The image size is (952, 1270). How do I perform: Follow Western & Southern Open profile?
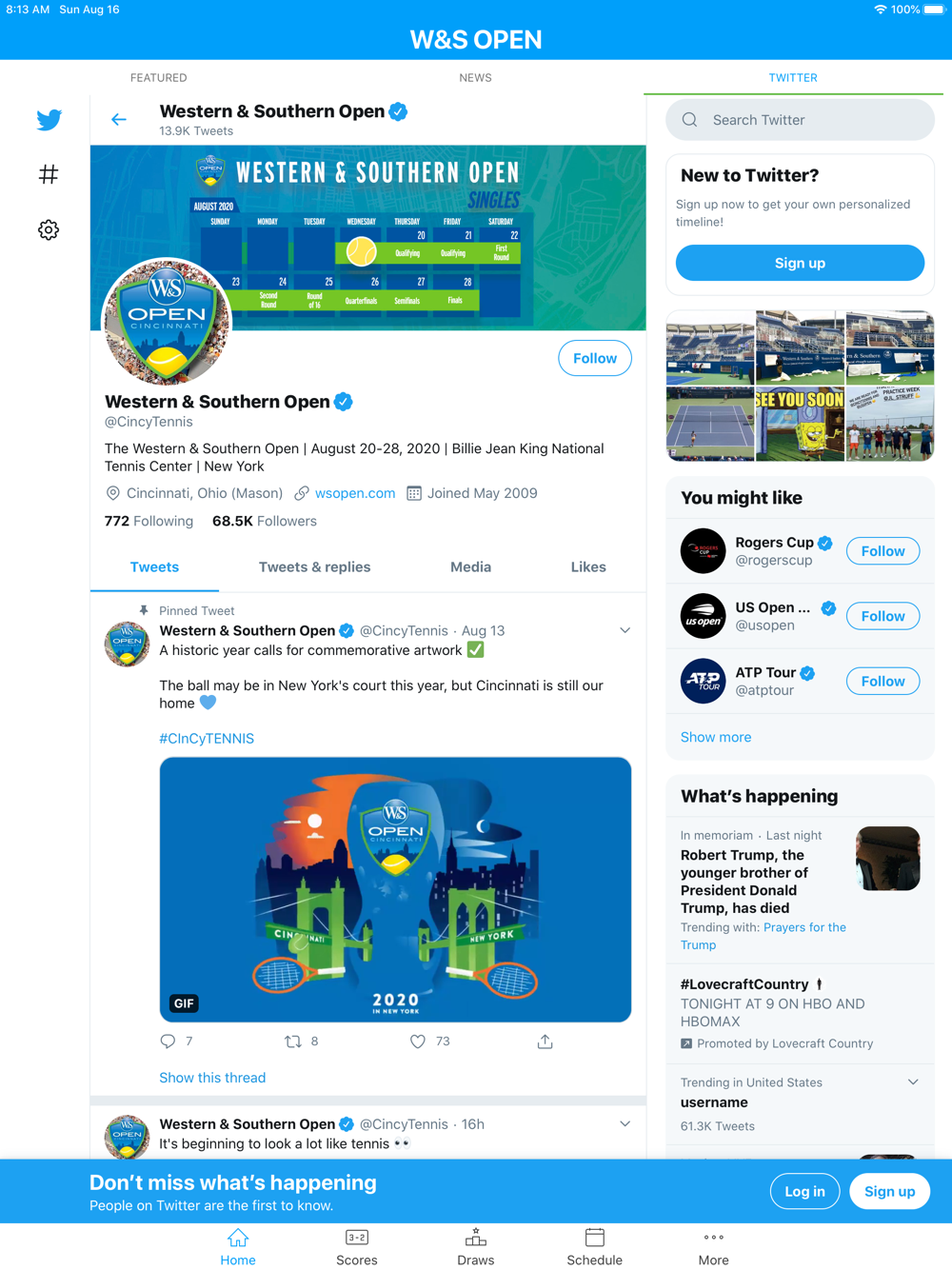[x=595, y=358]
